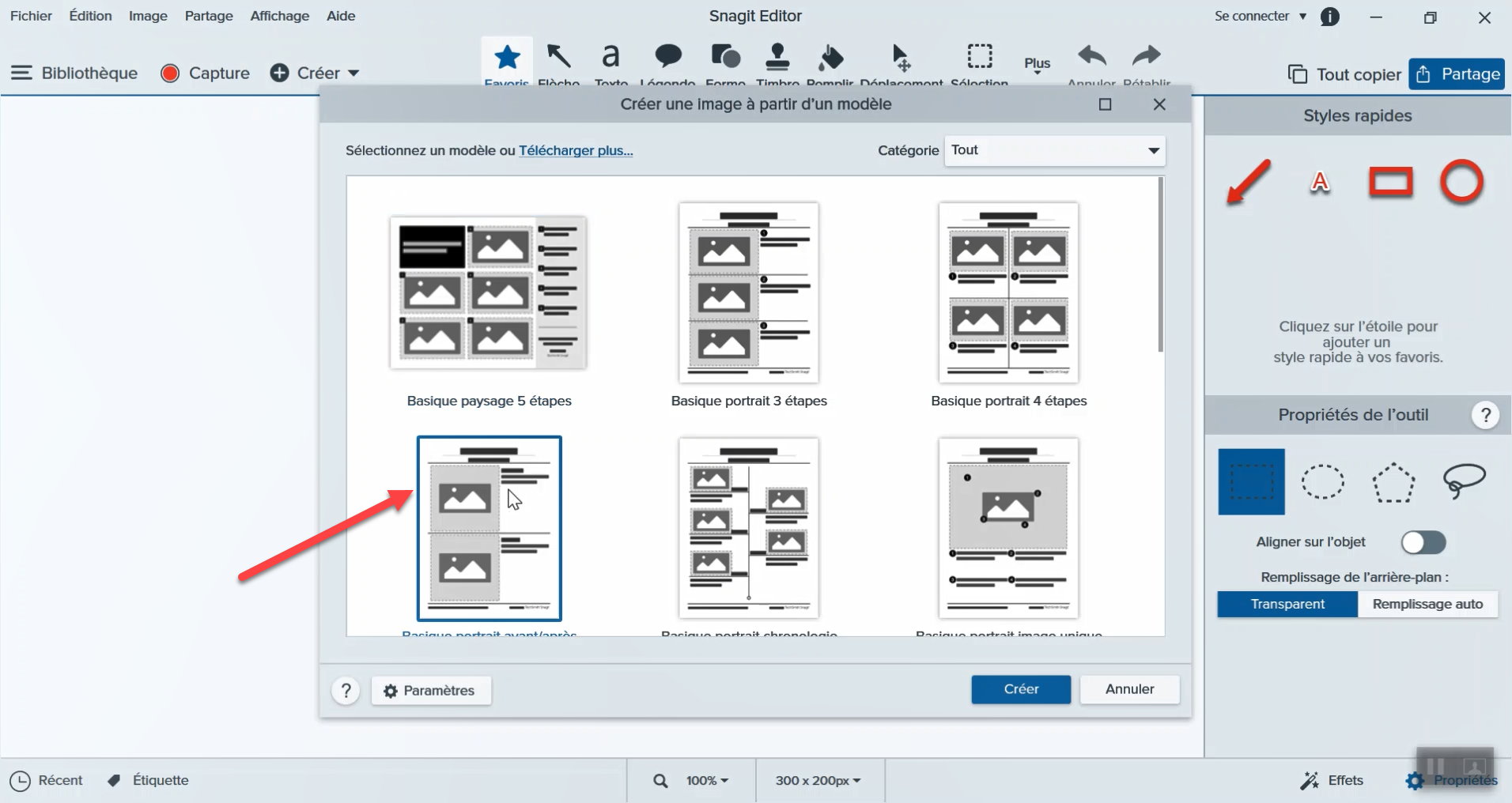Open the Fichier menu
This screenshot has height=803, width=1512.
pos(31,16)
